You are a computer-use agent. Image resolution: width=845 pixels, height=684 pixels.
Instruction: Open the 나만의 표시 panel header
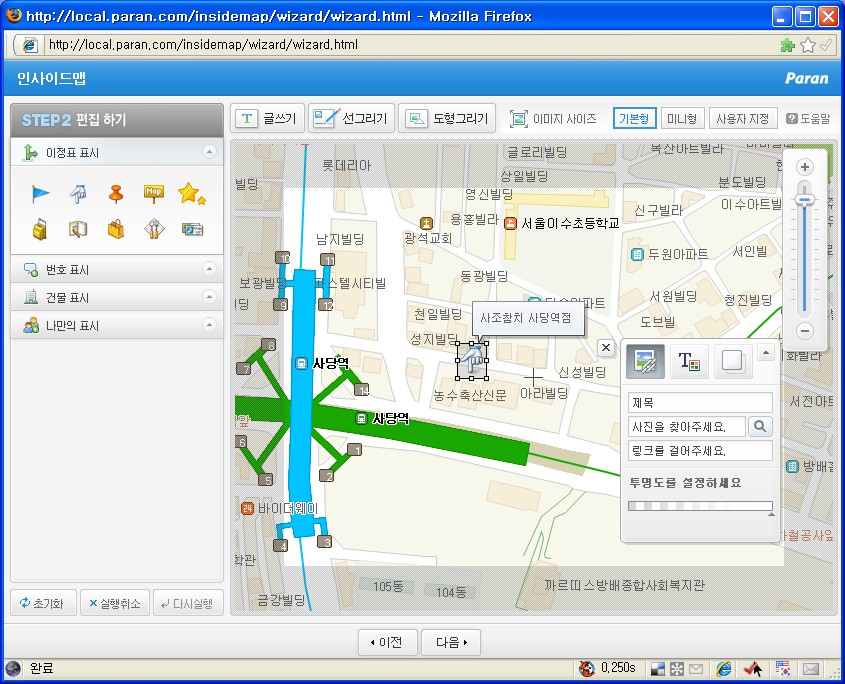tap(117, 325)
